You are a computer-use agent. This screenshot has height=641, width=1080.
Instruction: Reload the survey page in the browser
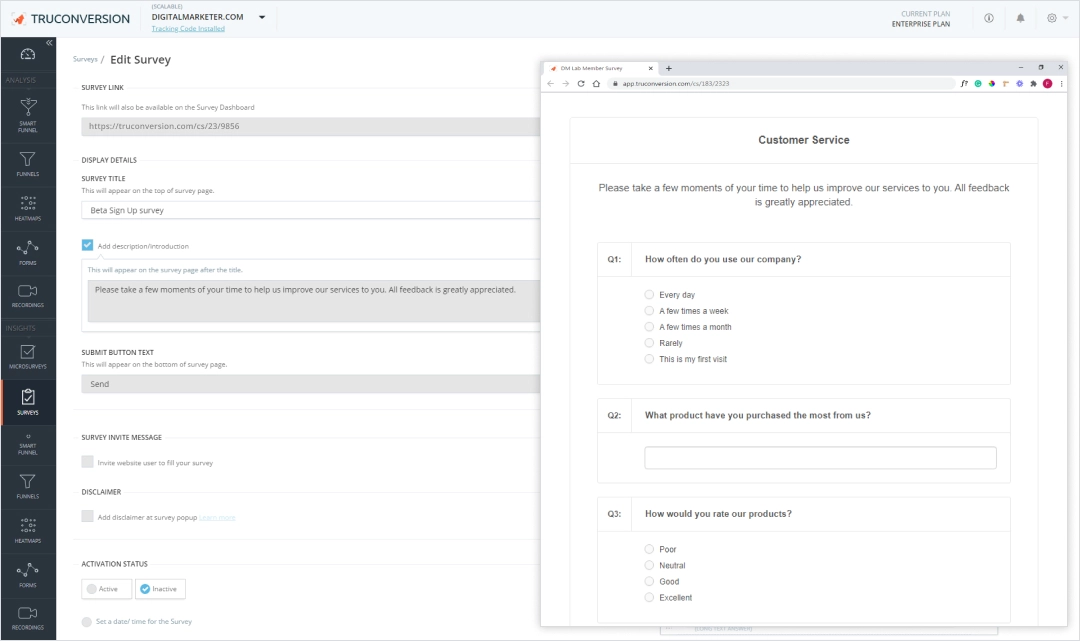pos(581,84)
